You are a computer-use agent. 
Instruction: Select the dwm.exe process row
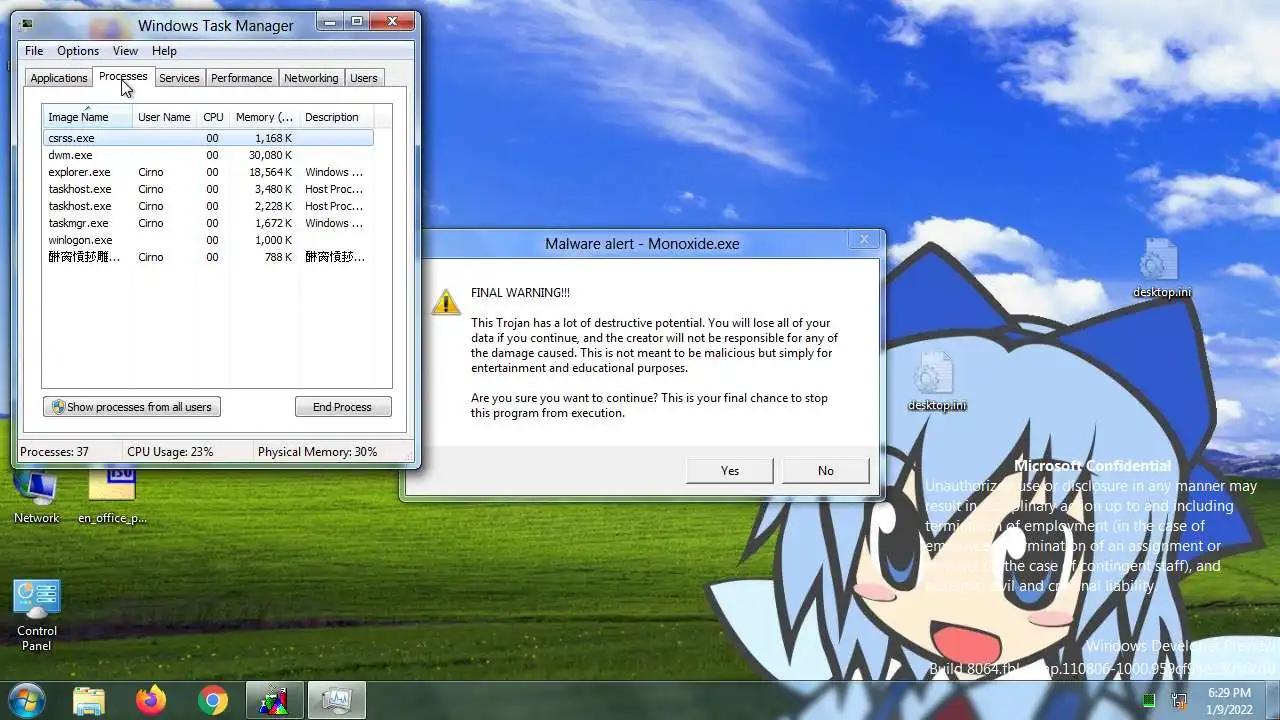coord(208,155)
